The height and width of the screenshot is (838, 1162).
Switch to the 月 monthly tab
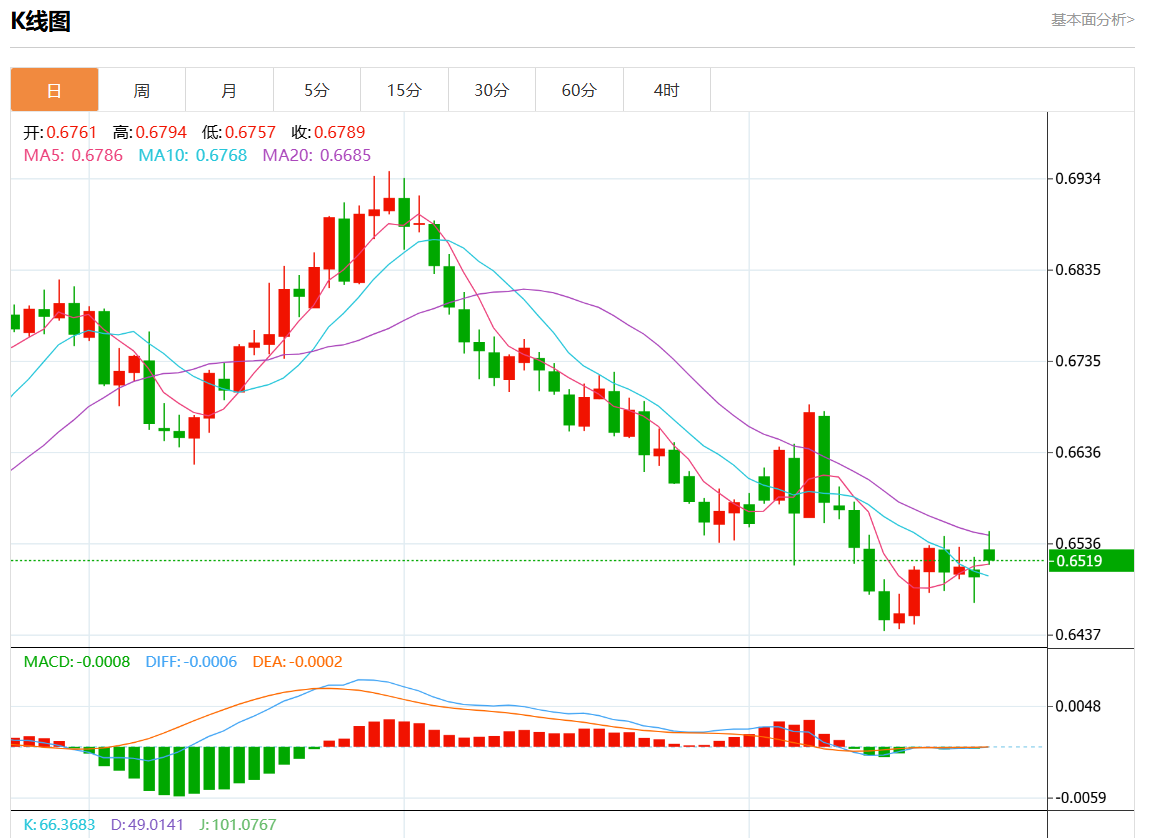click(229, 90)
